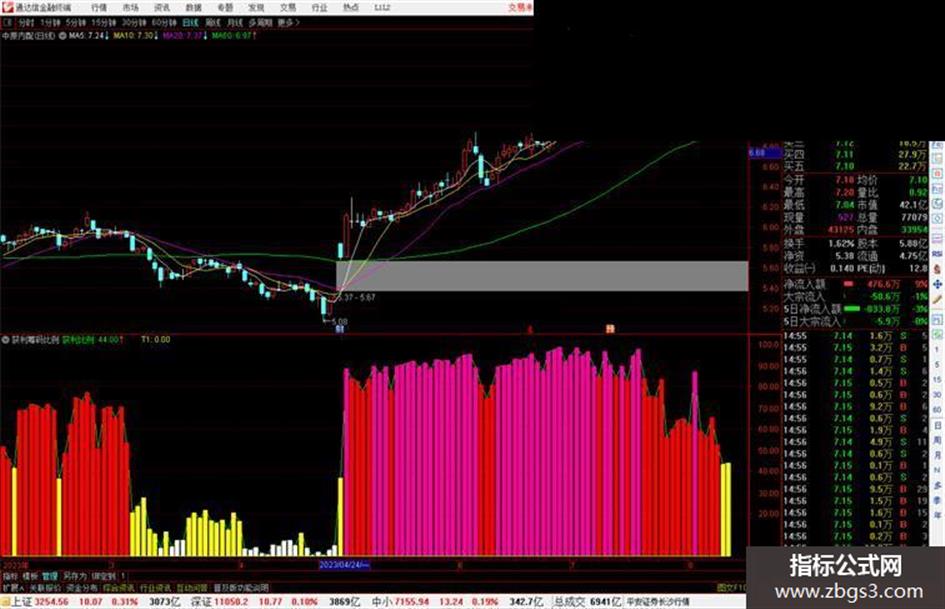
Task: Open the 行情 menu
Action: [99, 8]
